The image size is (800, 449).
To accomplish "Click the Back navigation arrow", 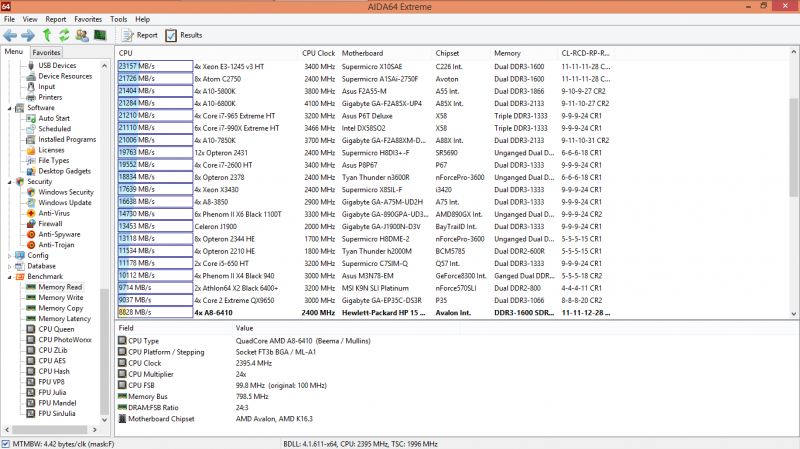I will point(10,35).
